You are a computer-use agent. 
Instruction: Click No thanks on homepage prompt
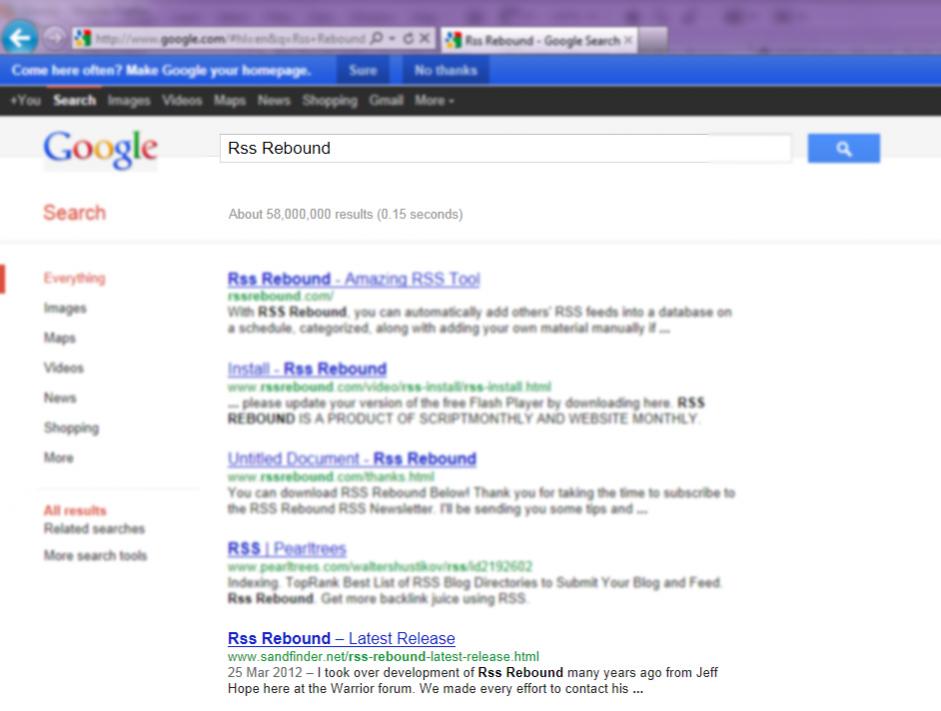pyautogui.click(x=445, y=70)
